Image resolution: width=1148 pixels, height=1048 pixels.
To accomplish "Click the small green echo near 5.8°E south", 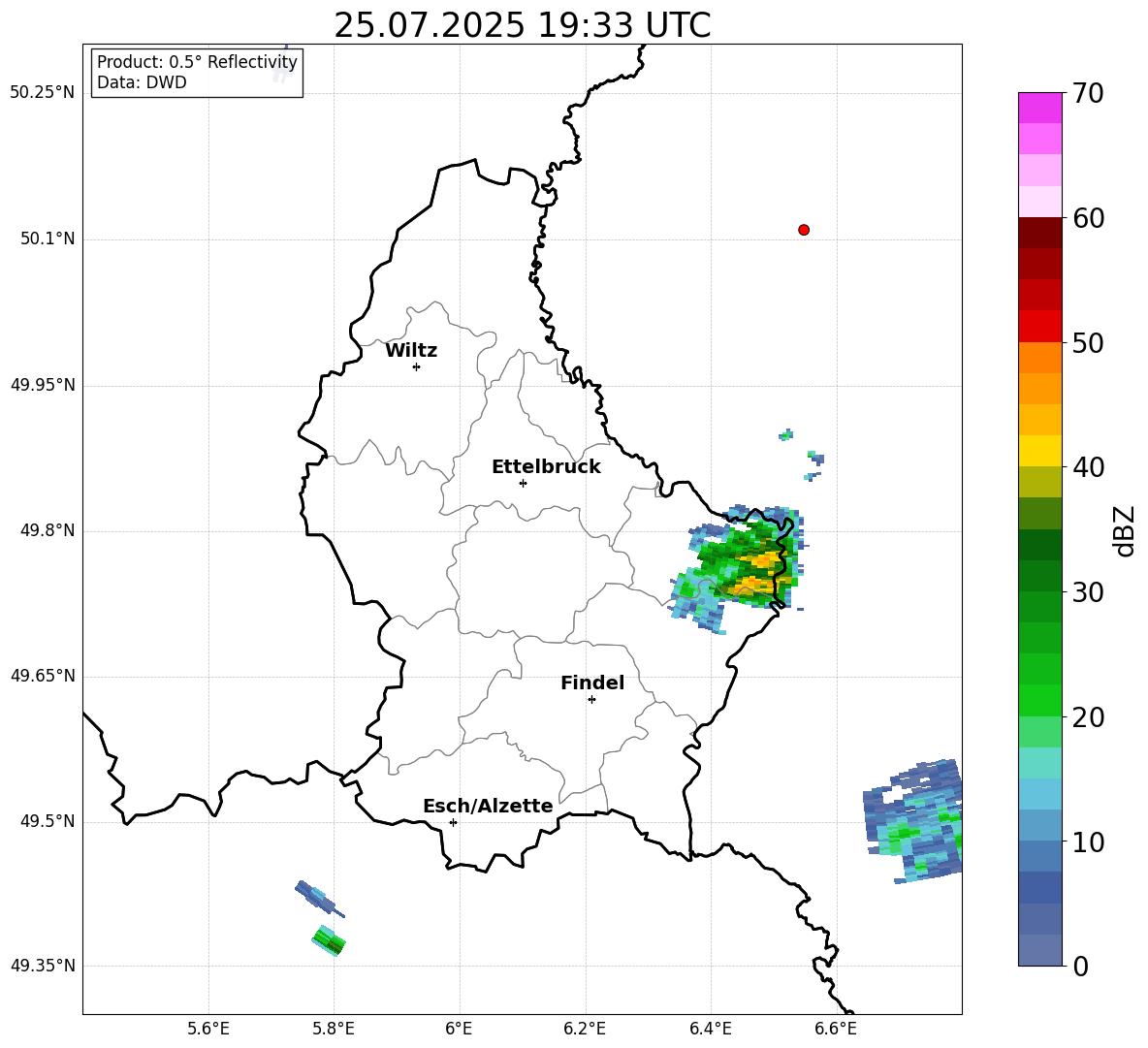I will [329, 940].
